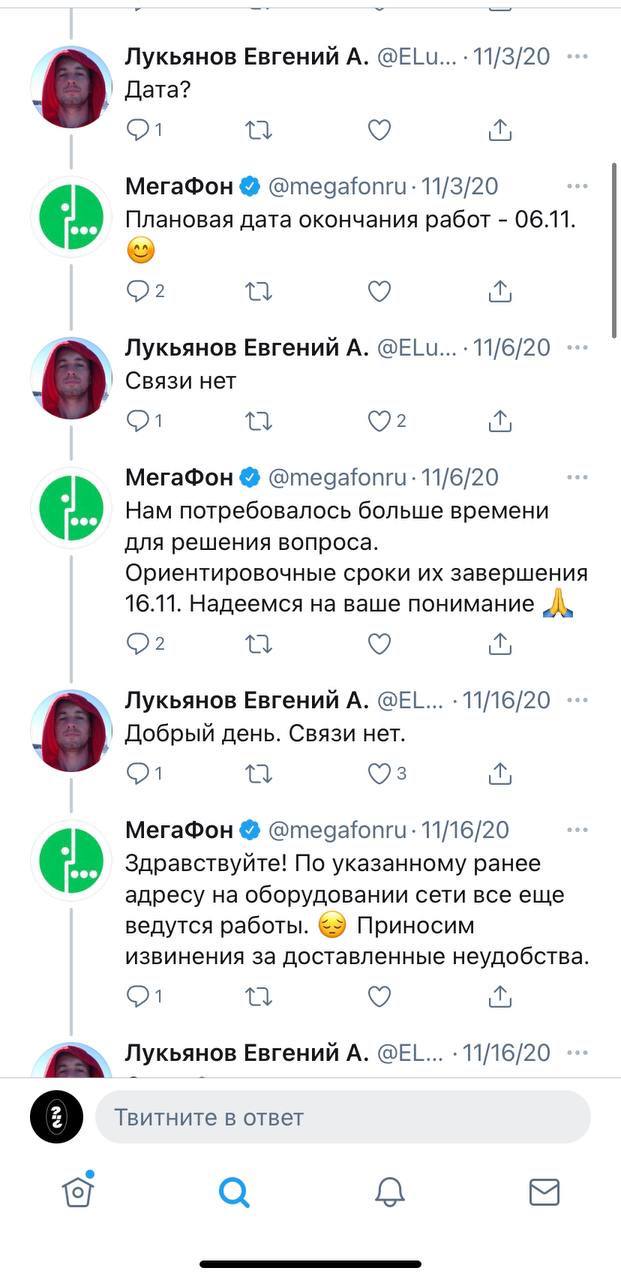Viewport: 621px width, 1280px height.
Task: Share the "Дата?" tweet
Action: pyautogui.click(x=500, y=130)
